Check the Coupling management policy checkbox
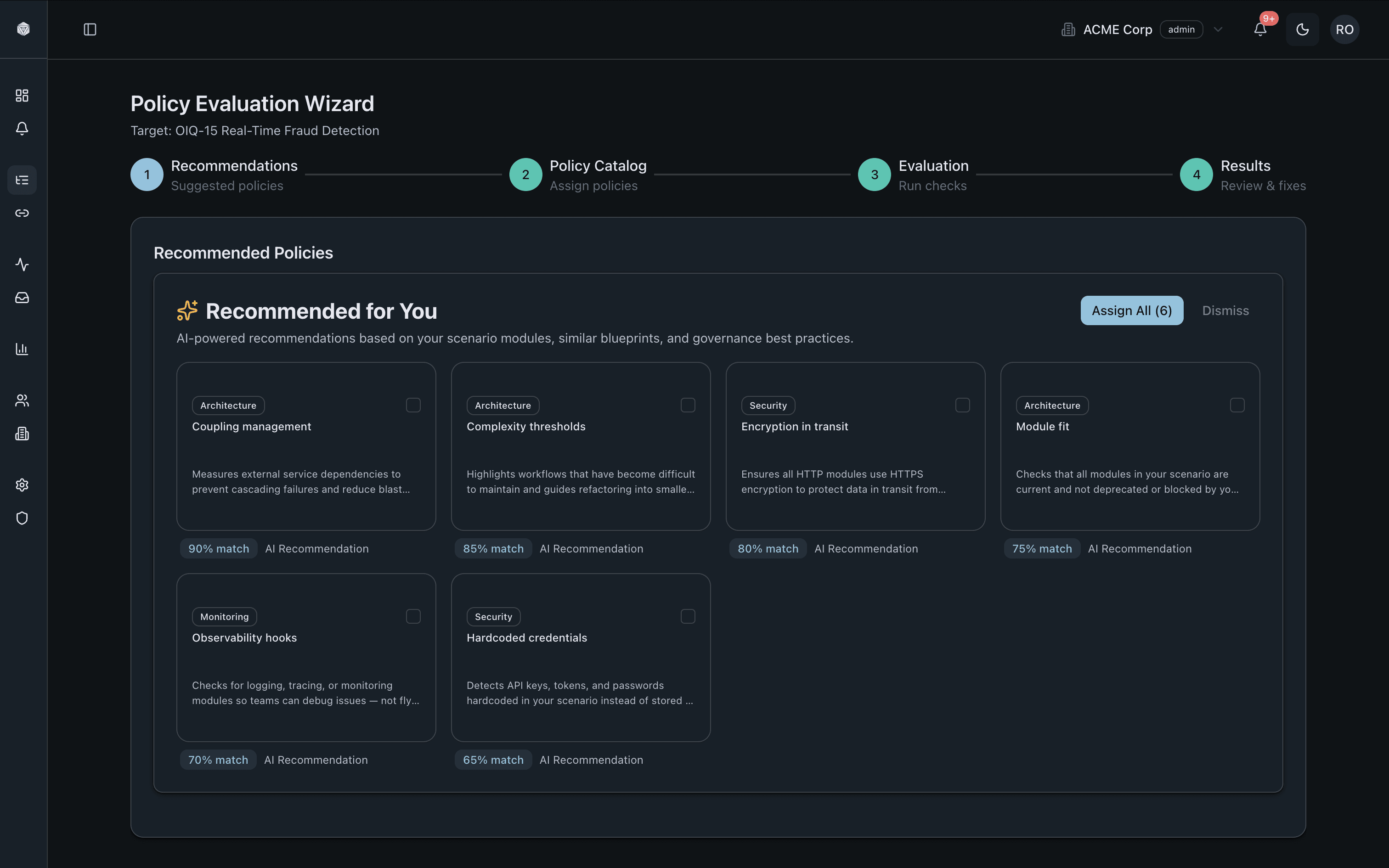Screen dimensions: 1389x868 click(x=413, y=405)
